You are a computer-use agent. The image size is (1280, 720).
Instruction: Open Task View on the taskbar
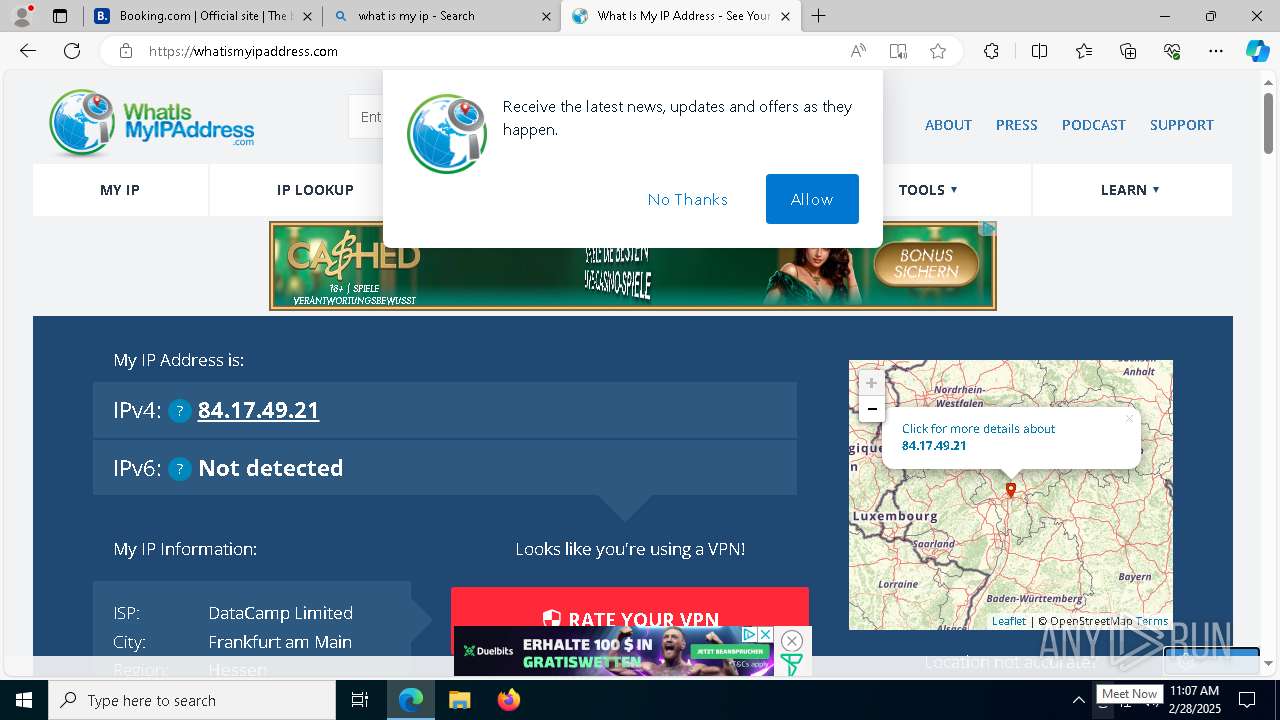[360, 700]
